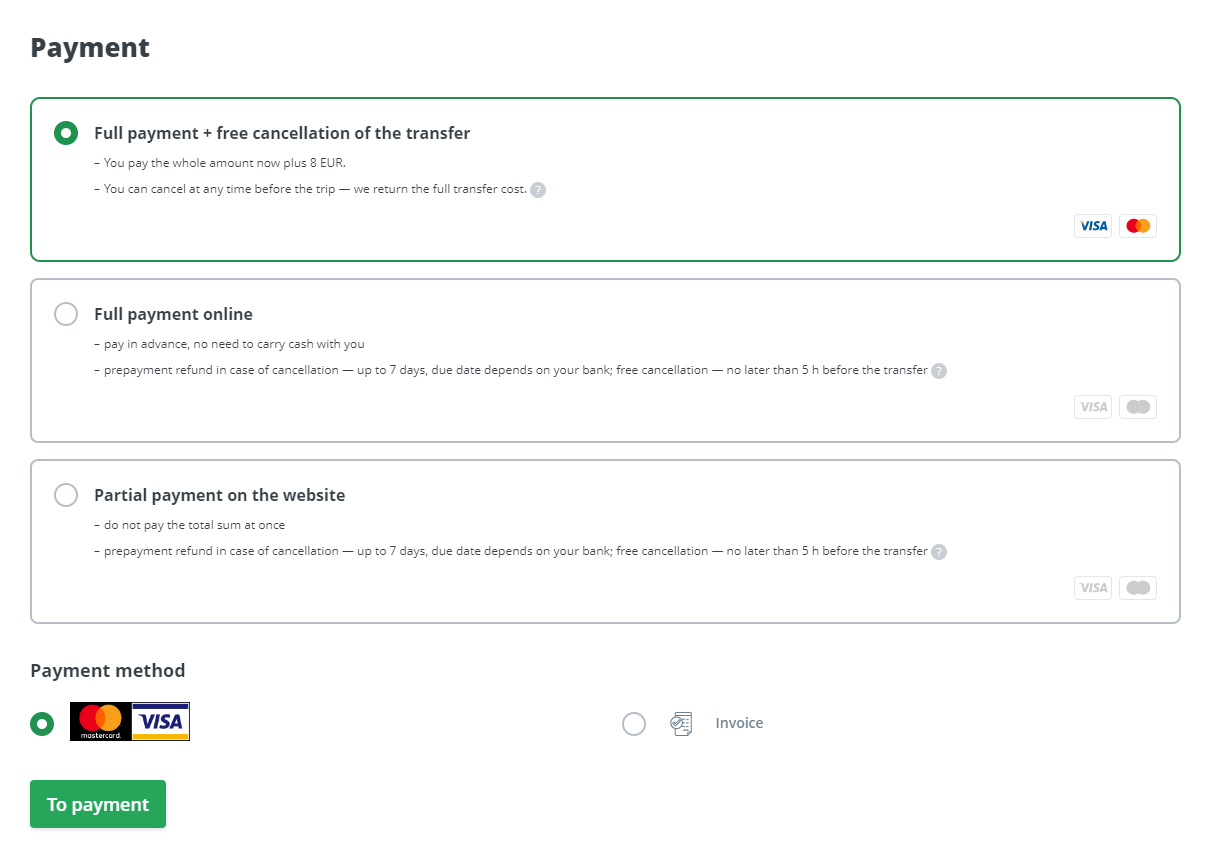Select Full payment + free cancellation radio button
This screenshot has height=857, width=1210.
[66, 133]
